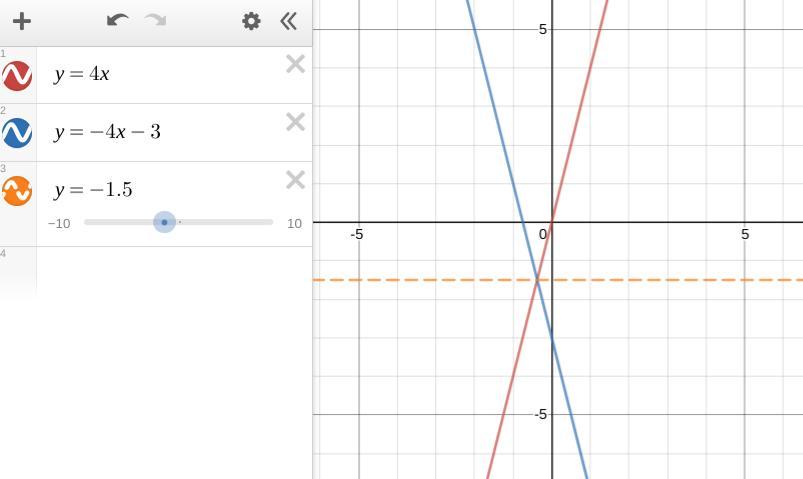
Task: Click the slider thumb for y = -1.5
Action: [x=164, y=222]
